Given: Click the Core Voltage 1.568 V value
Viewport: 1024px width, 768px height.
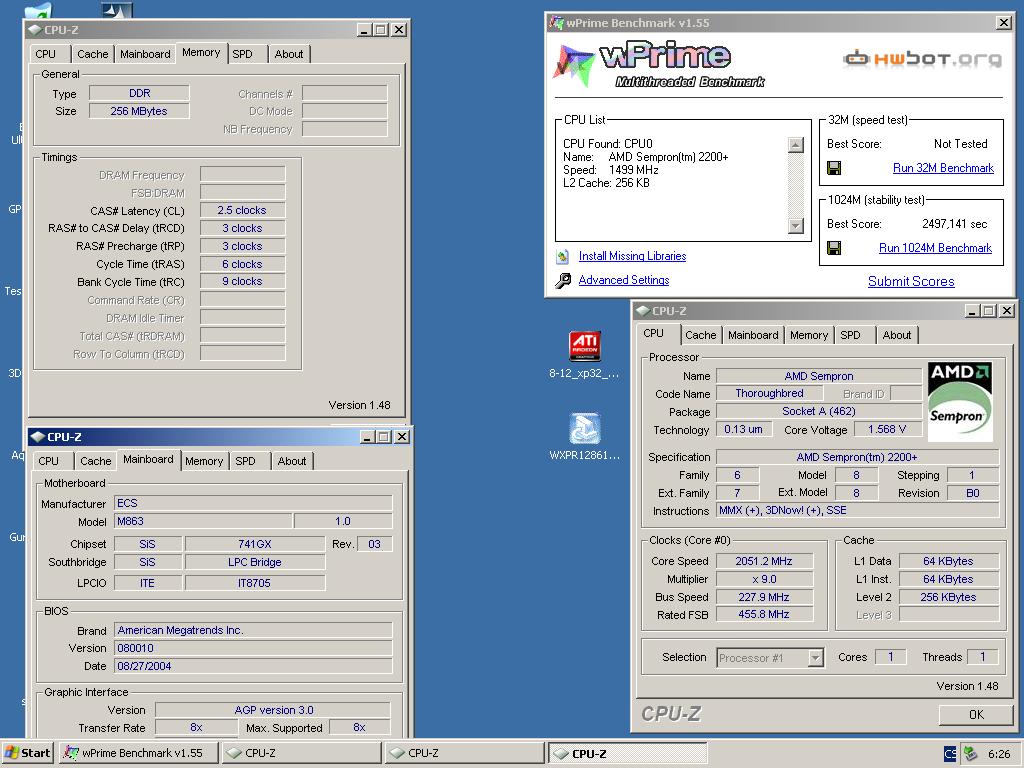Looking at the screenshot, I should tap(887, 429).
